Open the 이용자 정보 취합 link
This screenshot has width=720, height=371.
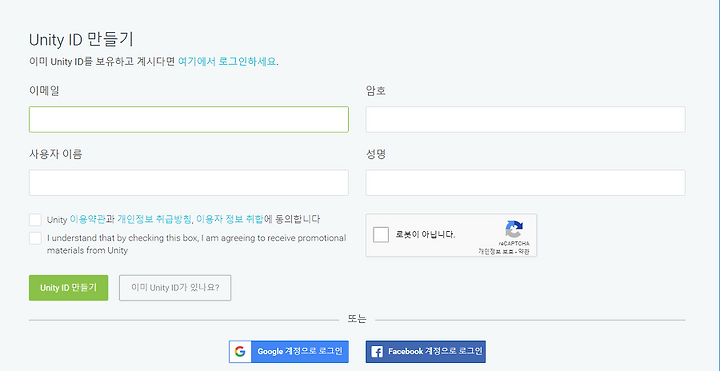coord(230,219)
